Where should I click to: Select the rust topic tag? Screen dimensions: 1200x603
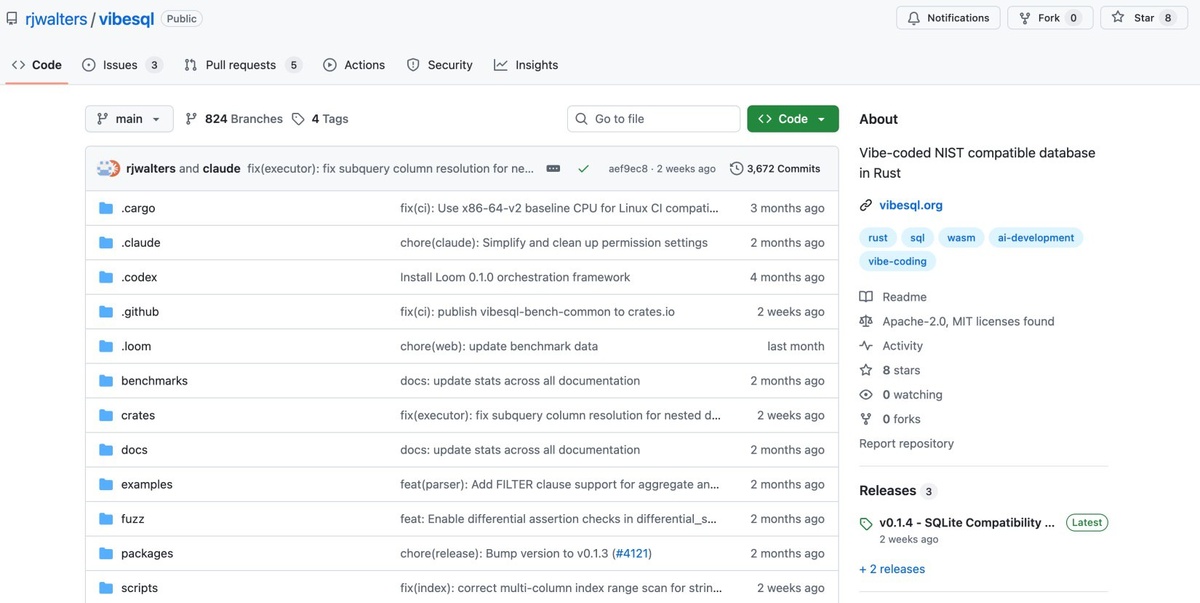click(878, 238)
